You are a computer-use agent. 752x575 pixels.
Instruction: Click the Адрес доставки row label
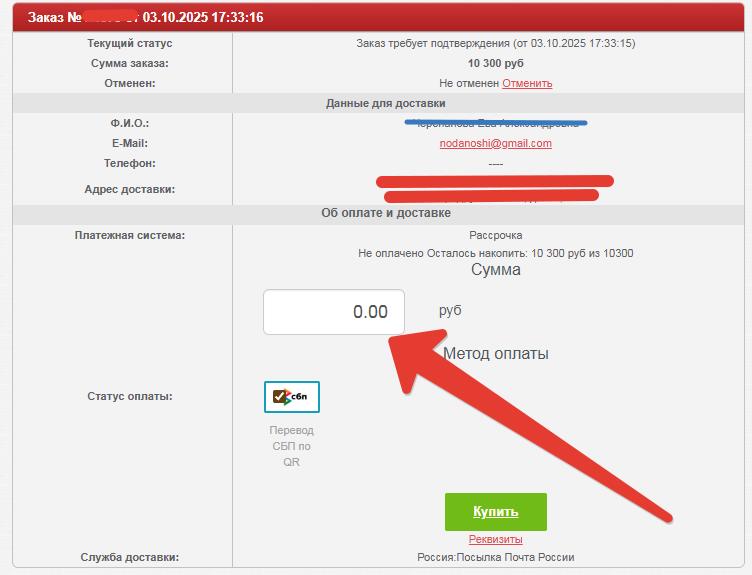[130, 189]
